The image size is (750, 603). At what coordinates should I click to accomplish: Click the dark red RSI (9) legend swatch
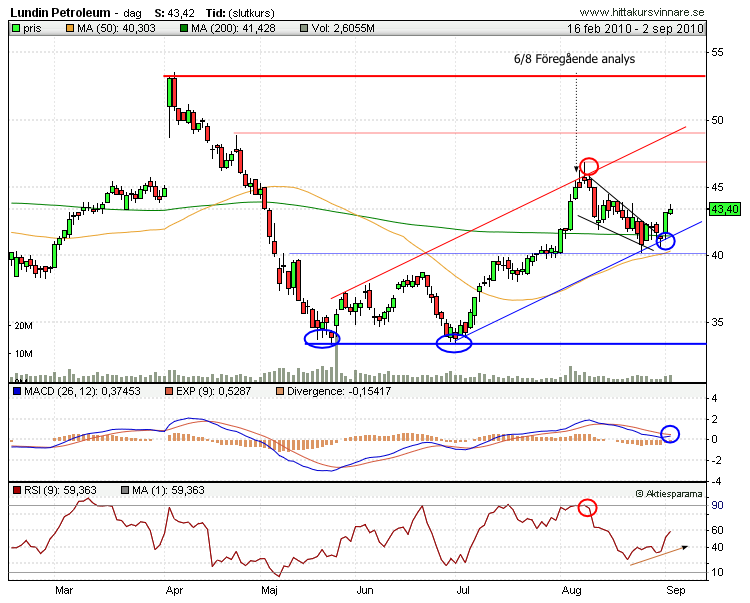coord(17,490)
